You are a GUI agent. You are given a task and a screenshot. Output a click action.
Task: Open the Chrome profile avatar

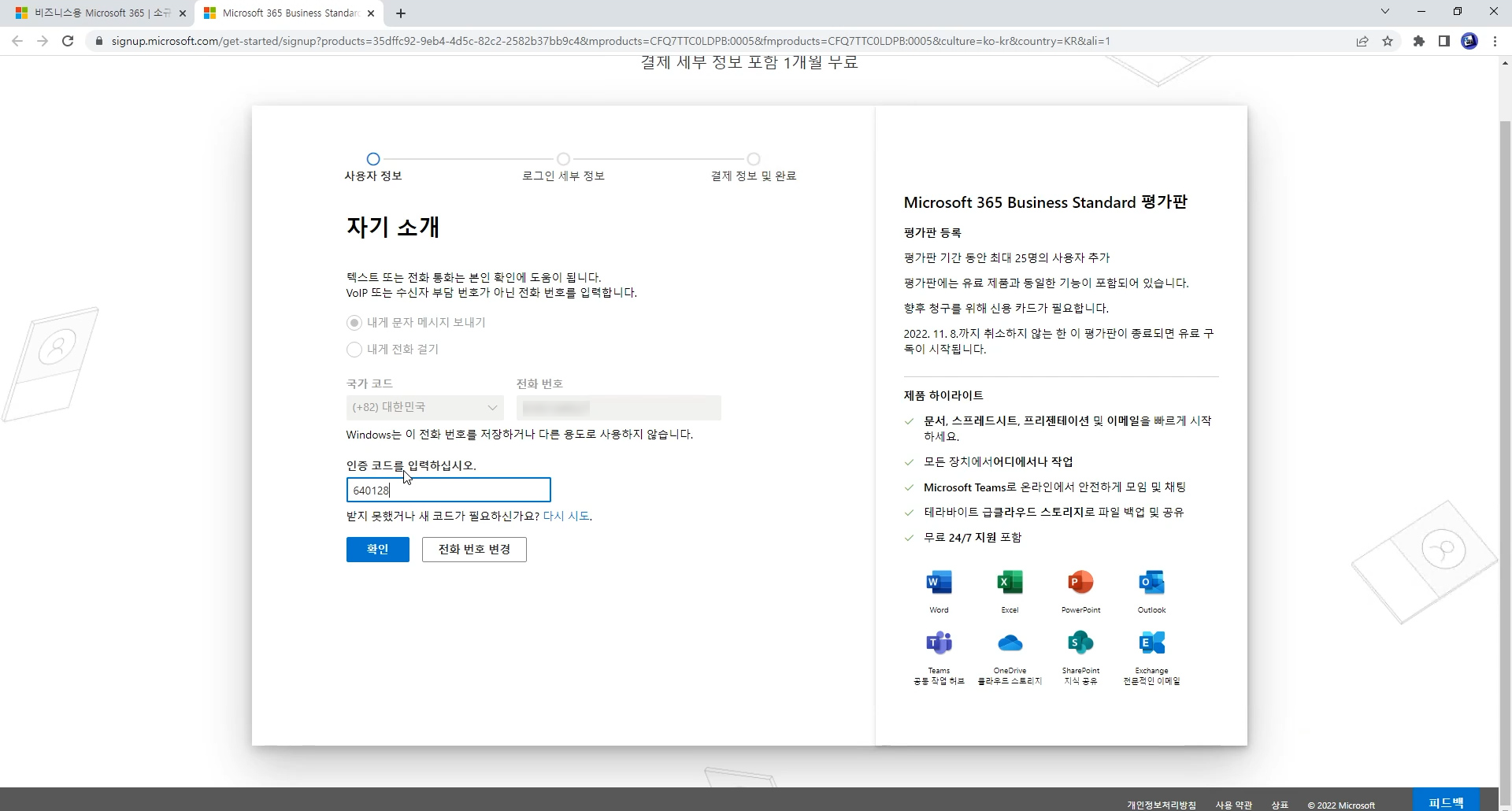(x=1469, y=41)
